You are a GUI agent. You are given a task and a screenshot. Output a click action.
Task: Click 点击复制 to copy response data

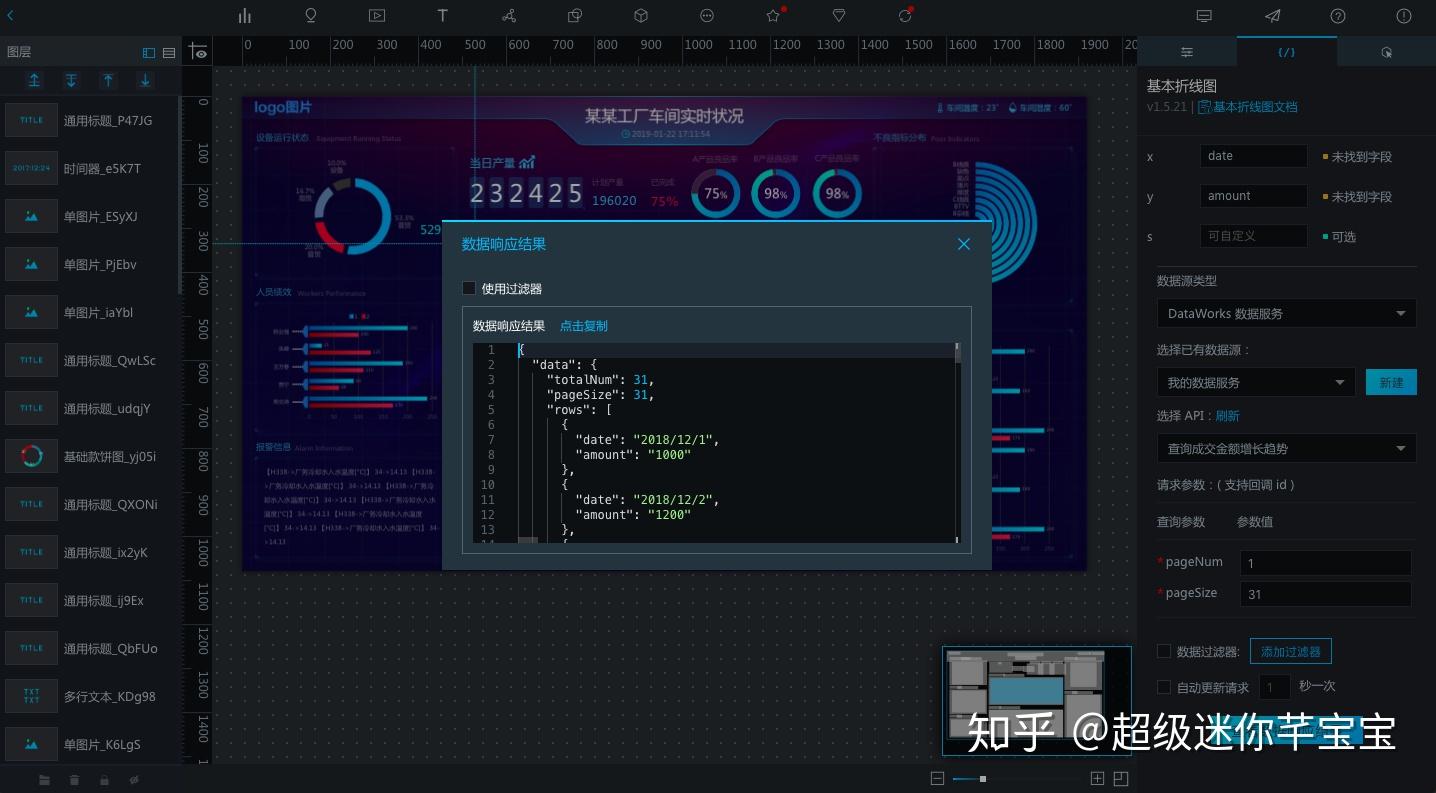[584, 326]
